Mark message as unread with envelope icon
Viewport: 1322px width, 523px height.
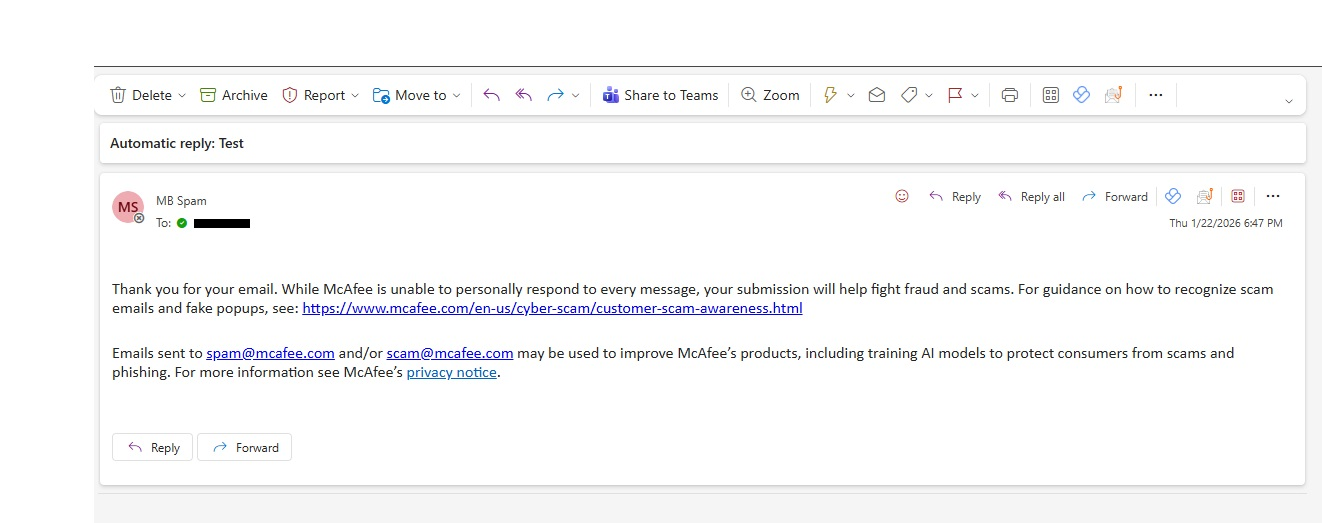pyautogui.click(x=877, y=95)
